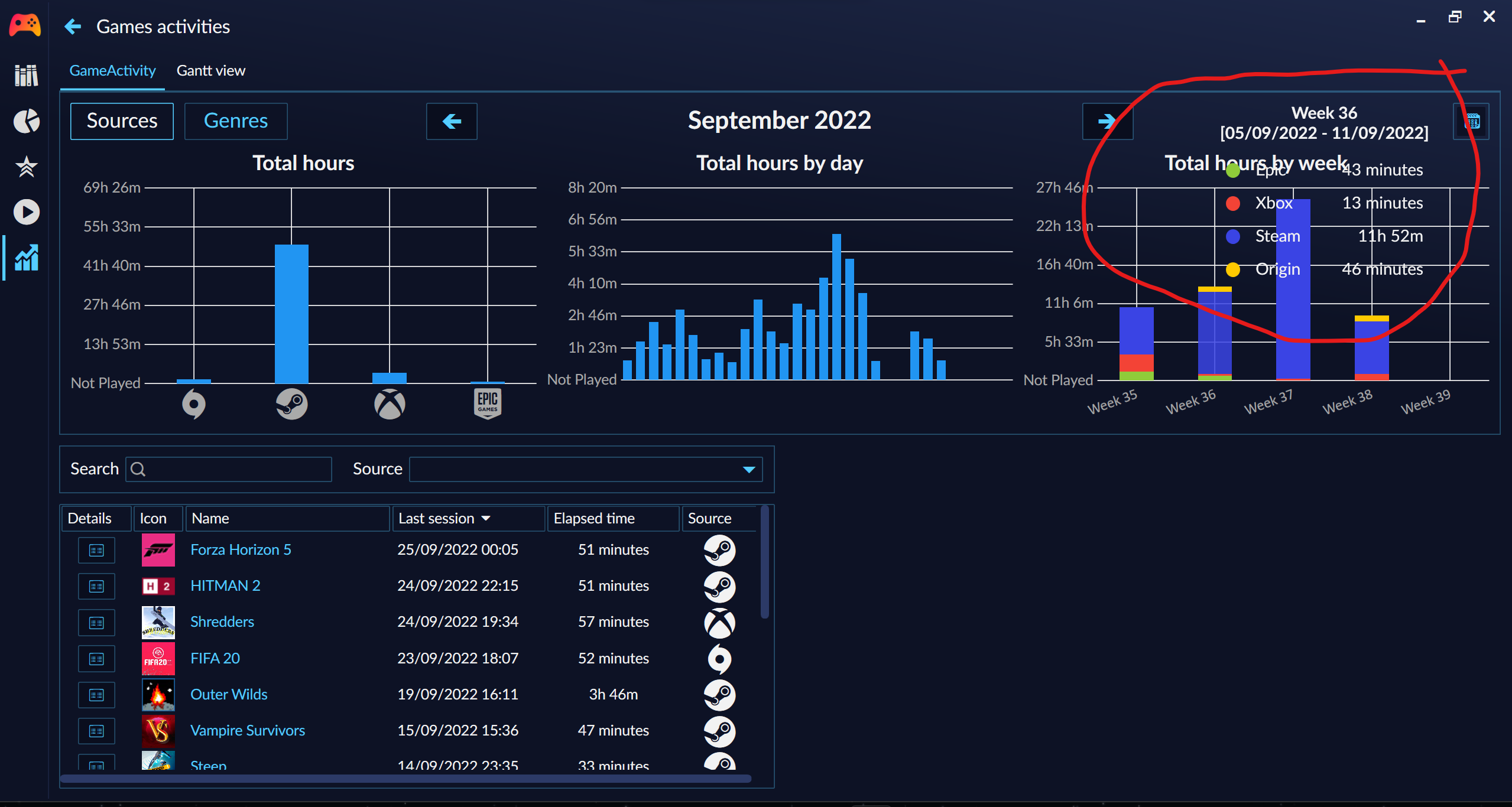
Task: Click the play button sidebar icon
Action: 26,212
